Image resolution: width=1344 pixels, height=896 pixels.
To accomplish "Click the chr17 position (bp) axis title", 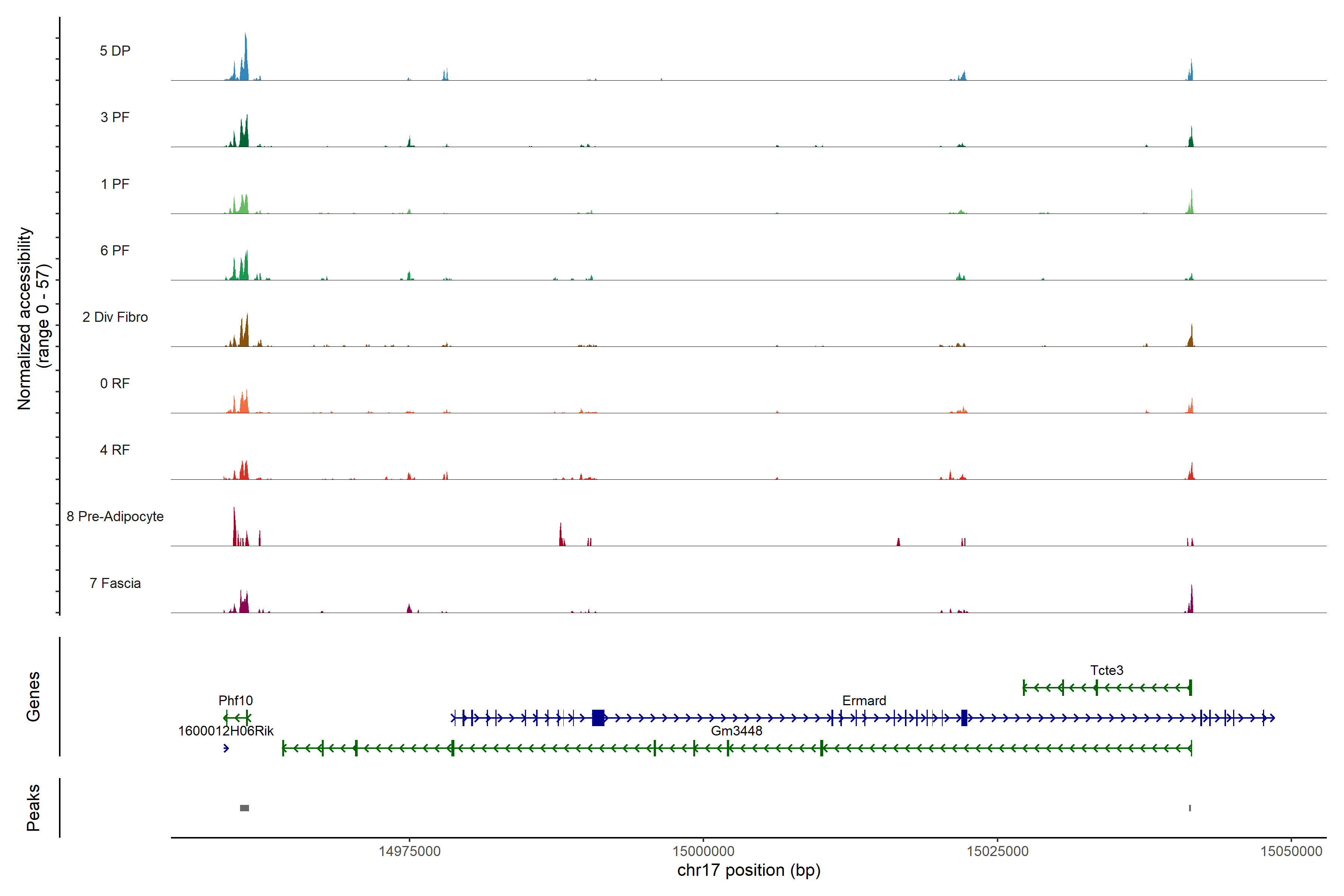I will tap(749, 870).
